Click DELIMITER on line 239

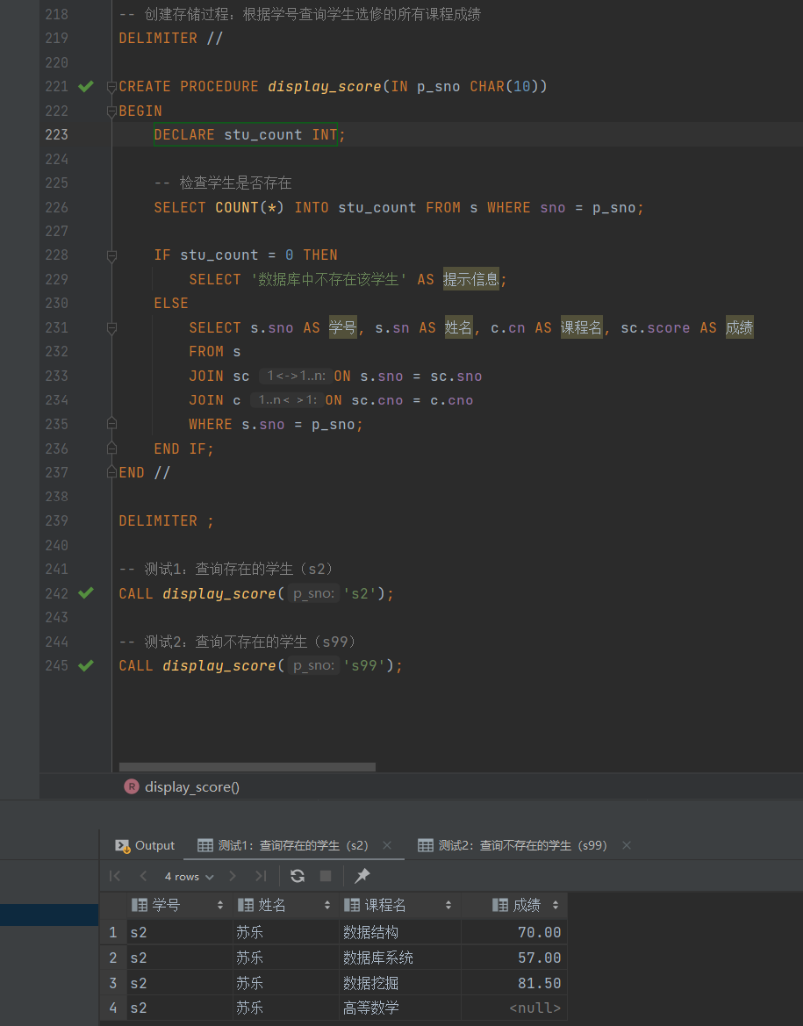[158, 521]
